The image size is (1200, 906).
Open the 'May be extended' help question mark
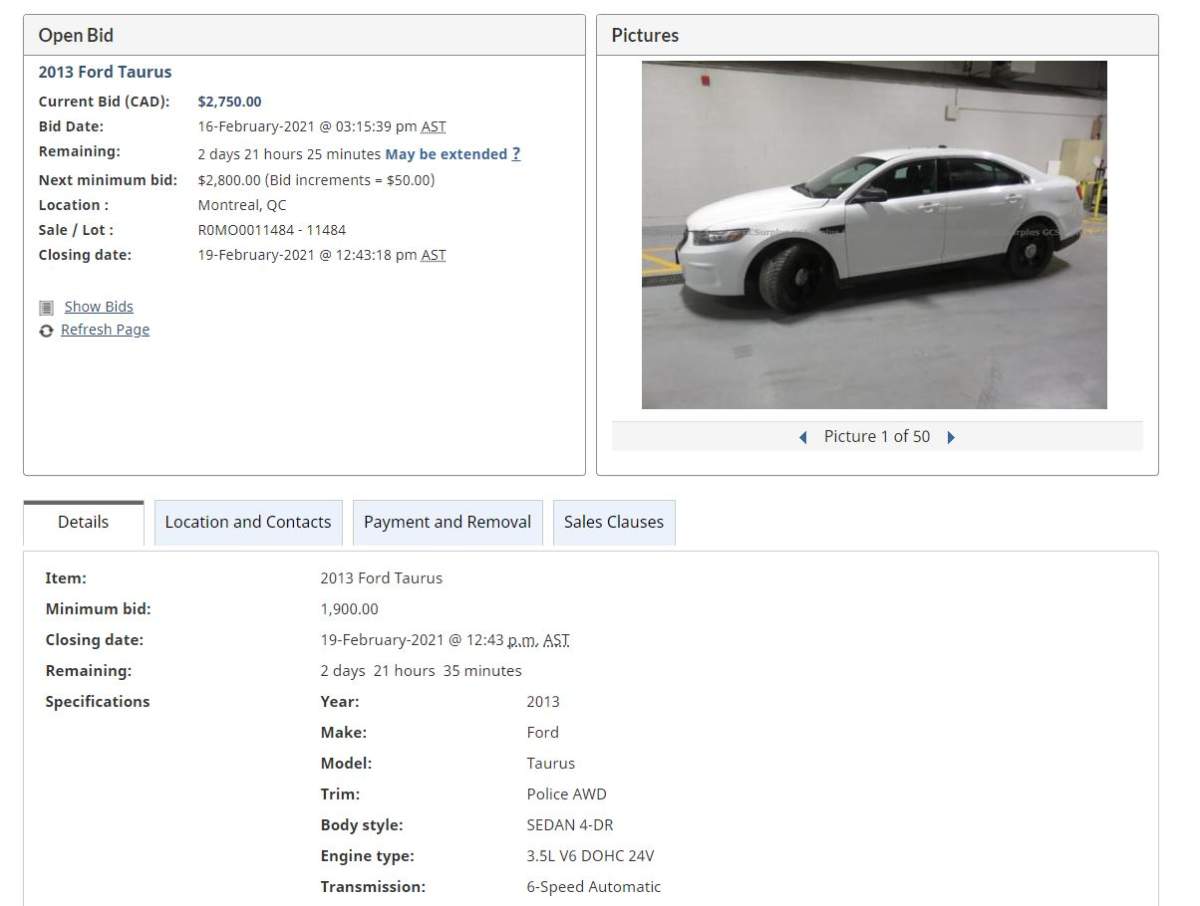coord(516,154)
